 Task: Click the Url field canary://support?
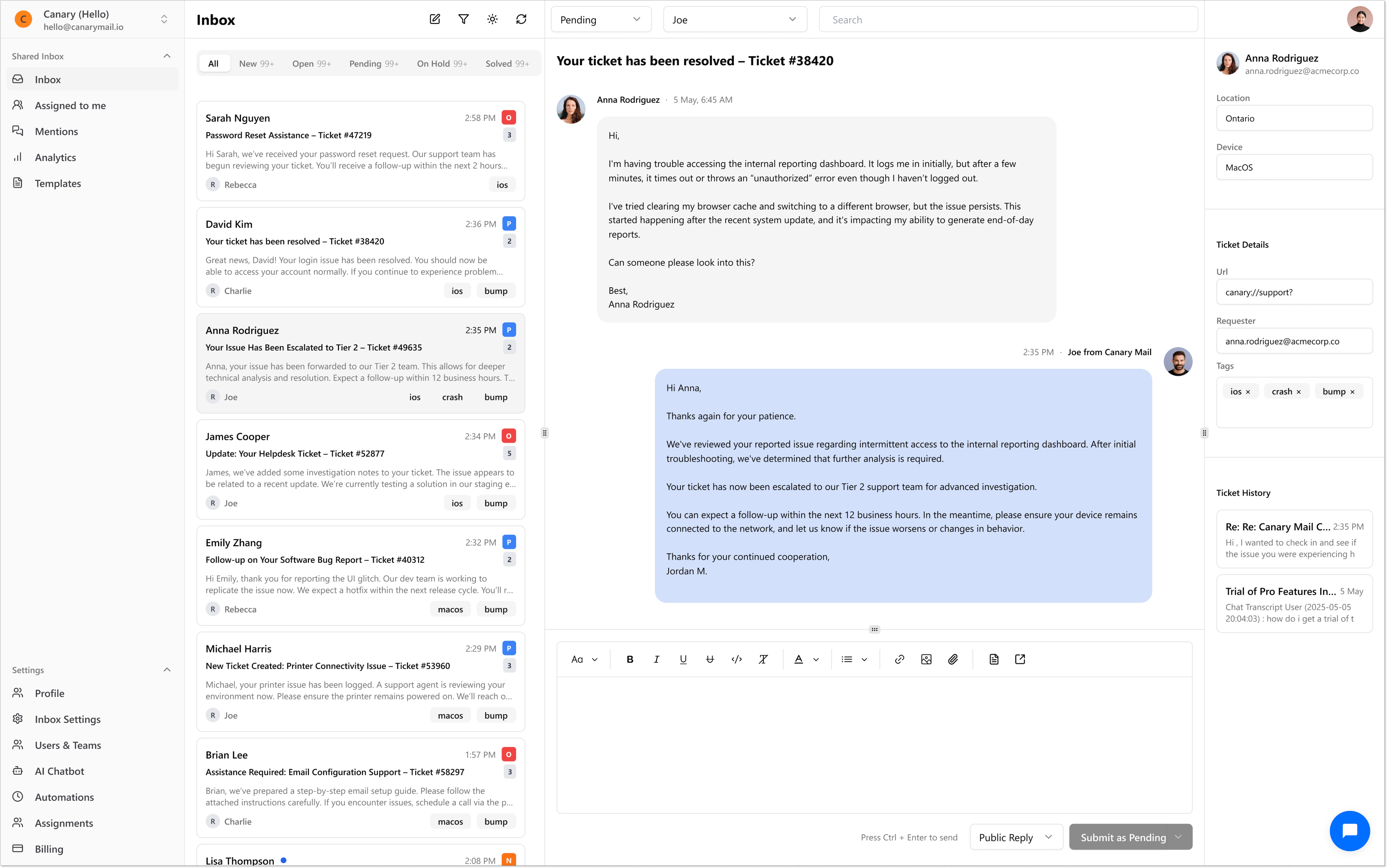[1294, 292]
